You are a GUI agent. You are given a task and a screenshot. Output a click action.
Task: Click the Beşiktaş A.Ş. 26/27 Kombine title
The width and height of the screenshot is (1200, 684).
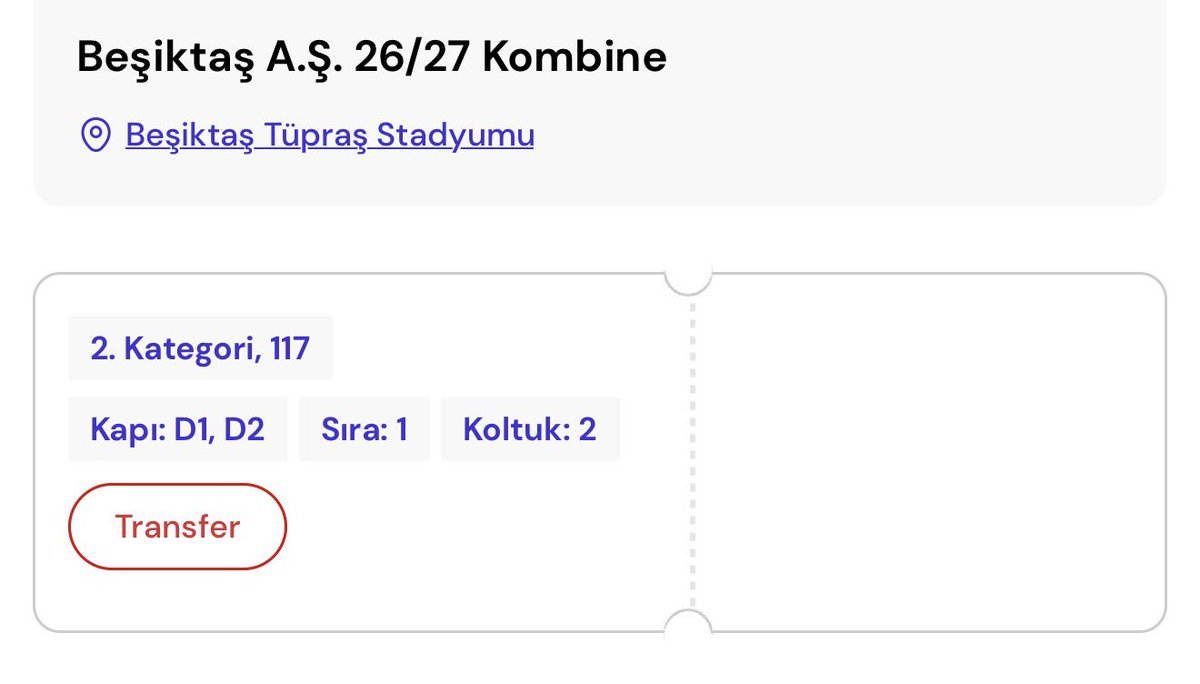pyautogui.click(x=372, y=58)
